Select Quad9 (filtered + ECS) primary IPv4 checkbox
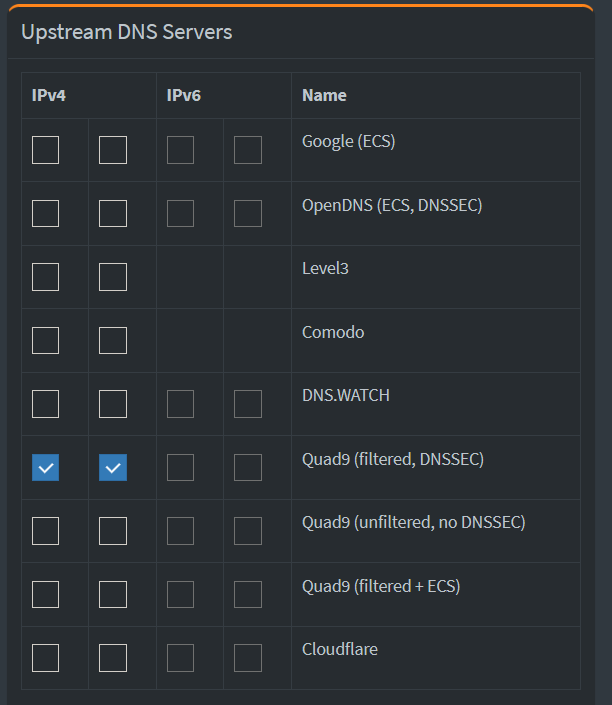The width and height of the screenshot is (612, 705). 45,594
